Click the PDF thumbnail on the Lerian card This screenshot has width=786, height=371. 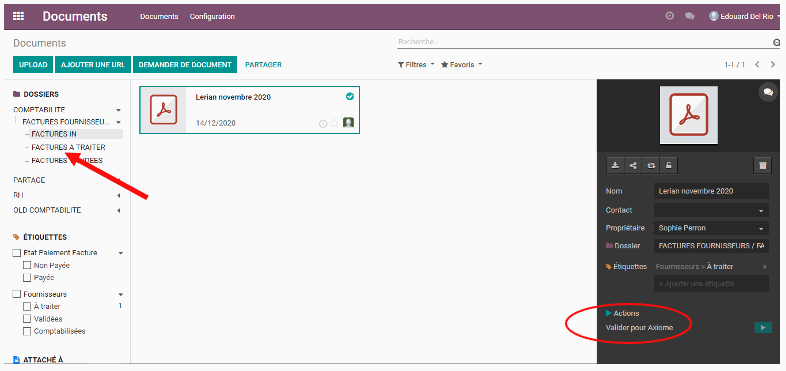click(163, 110)
